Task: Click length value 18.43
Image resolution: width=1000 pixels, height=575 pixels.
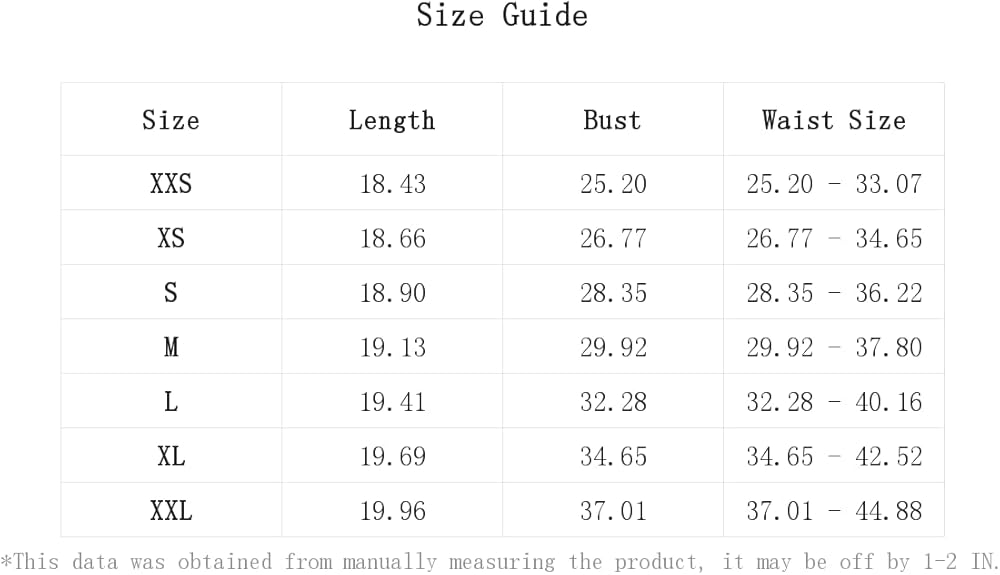Action: pos(393,184)
